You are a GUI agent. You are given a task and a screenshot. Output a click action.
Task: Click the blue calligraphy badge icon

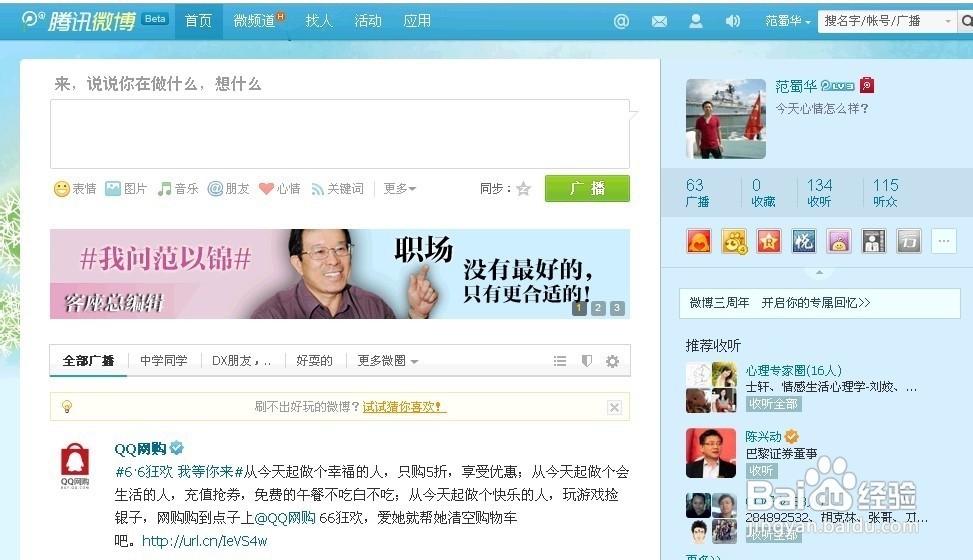coord(804,241)
